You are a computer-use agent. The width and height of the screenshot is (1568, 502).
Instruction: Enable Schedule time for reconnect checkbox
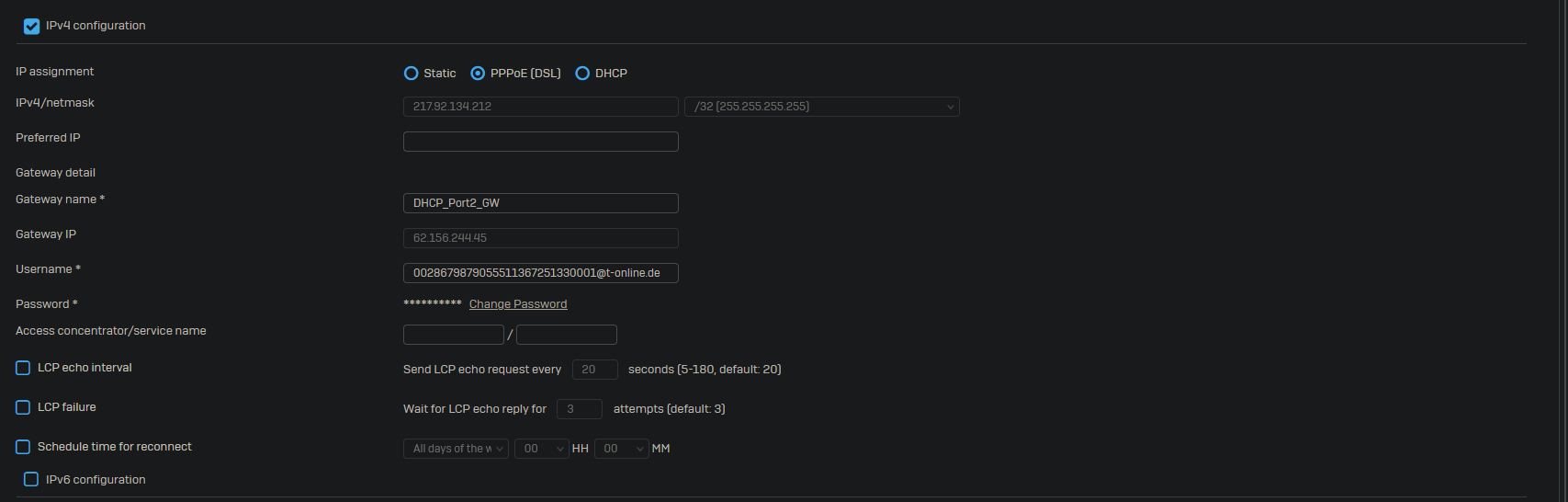pos(23,447)
